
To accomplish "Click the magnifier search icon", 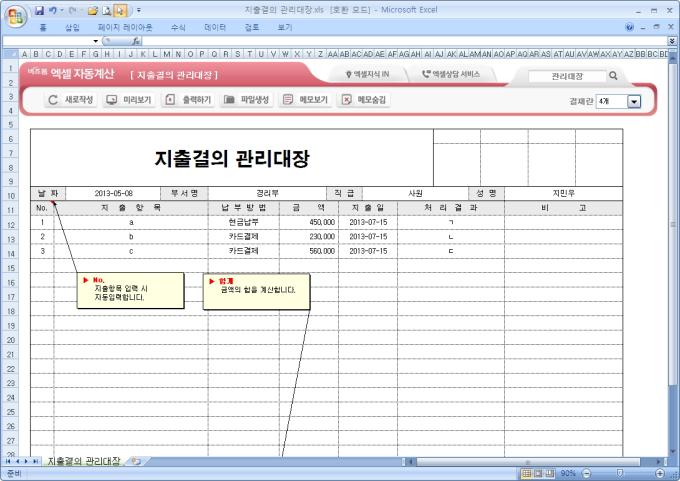I will 613,75.
